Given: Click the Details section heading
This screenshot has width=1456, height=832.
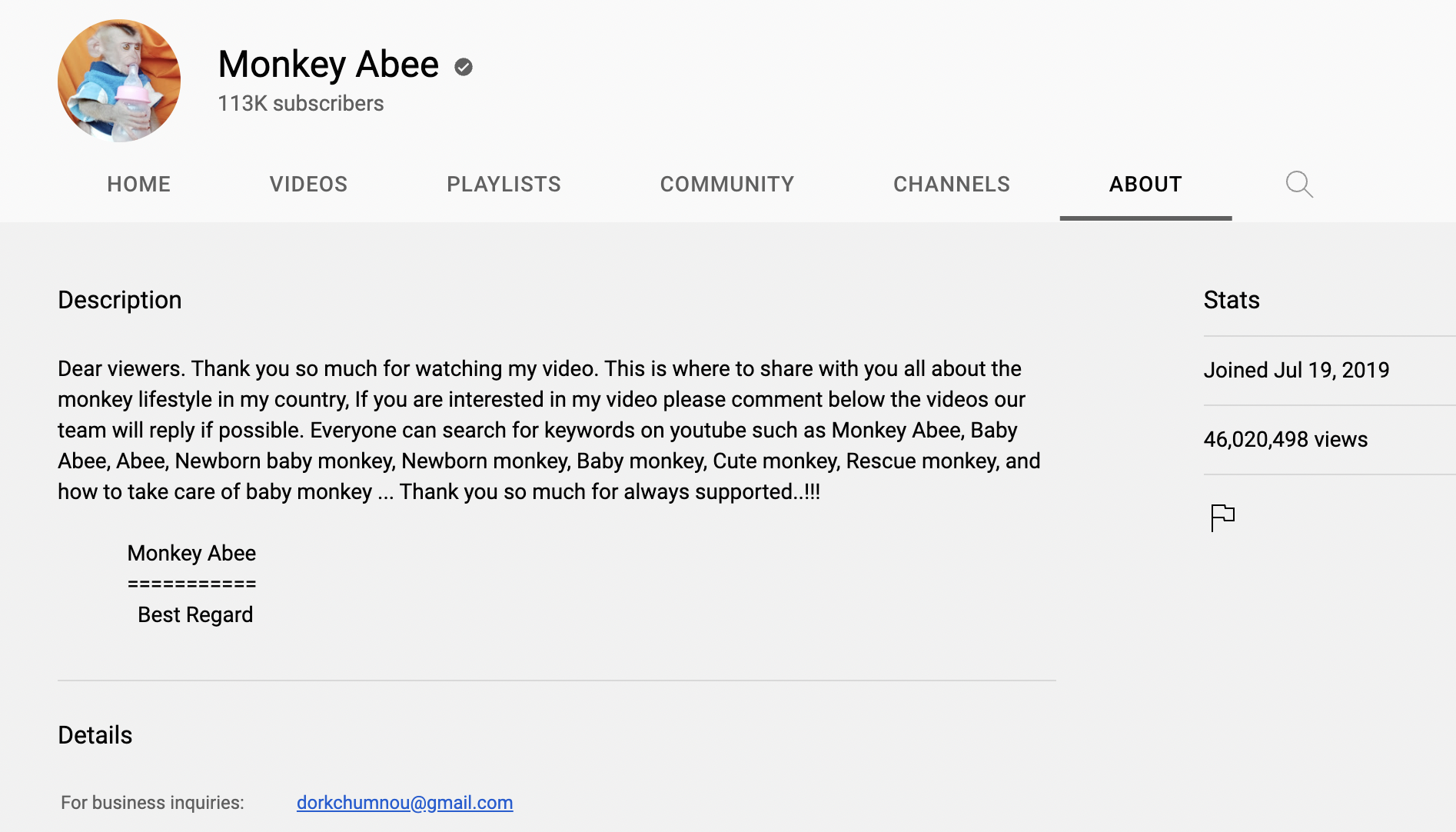Looking at the screenshot, I should [95, 735].
